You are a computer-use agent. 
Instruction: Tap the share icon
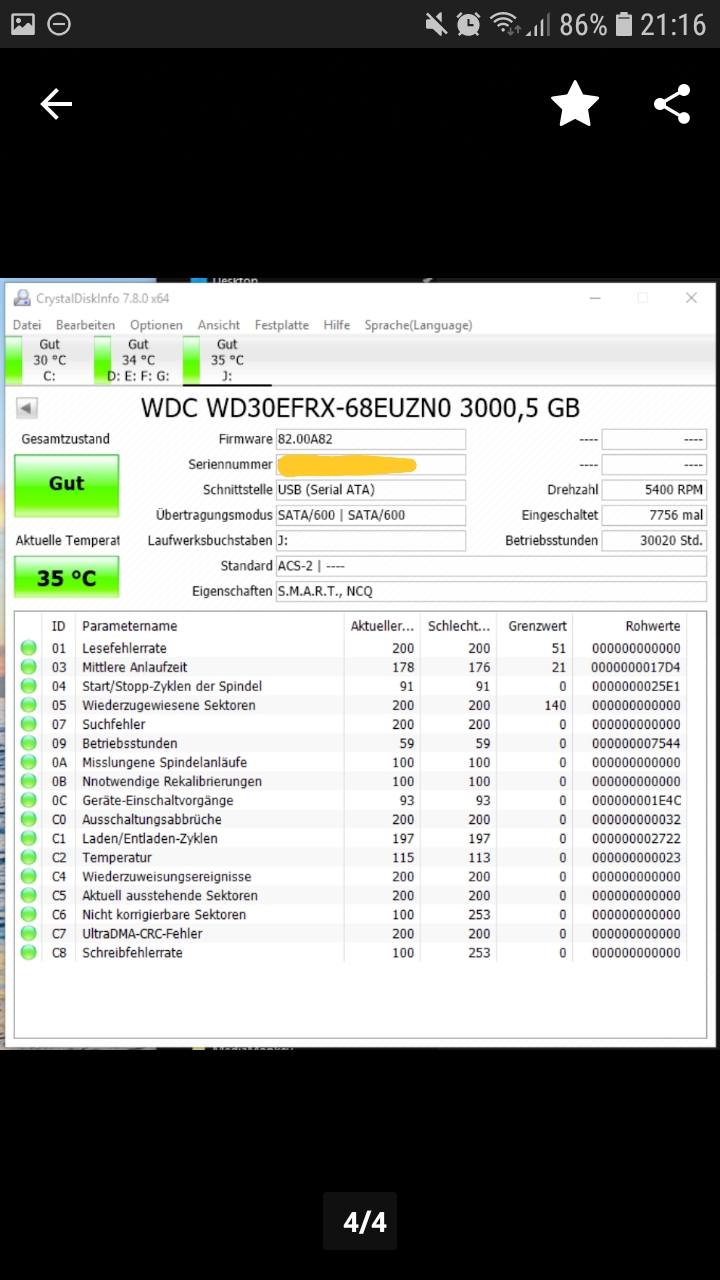point(672,104)
